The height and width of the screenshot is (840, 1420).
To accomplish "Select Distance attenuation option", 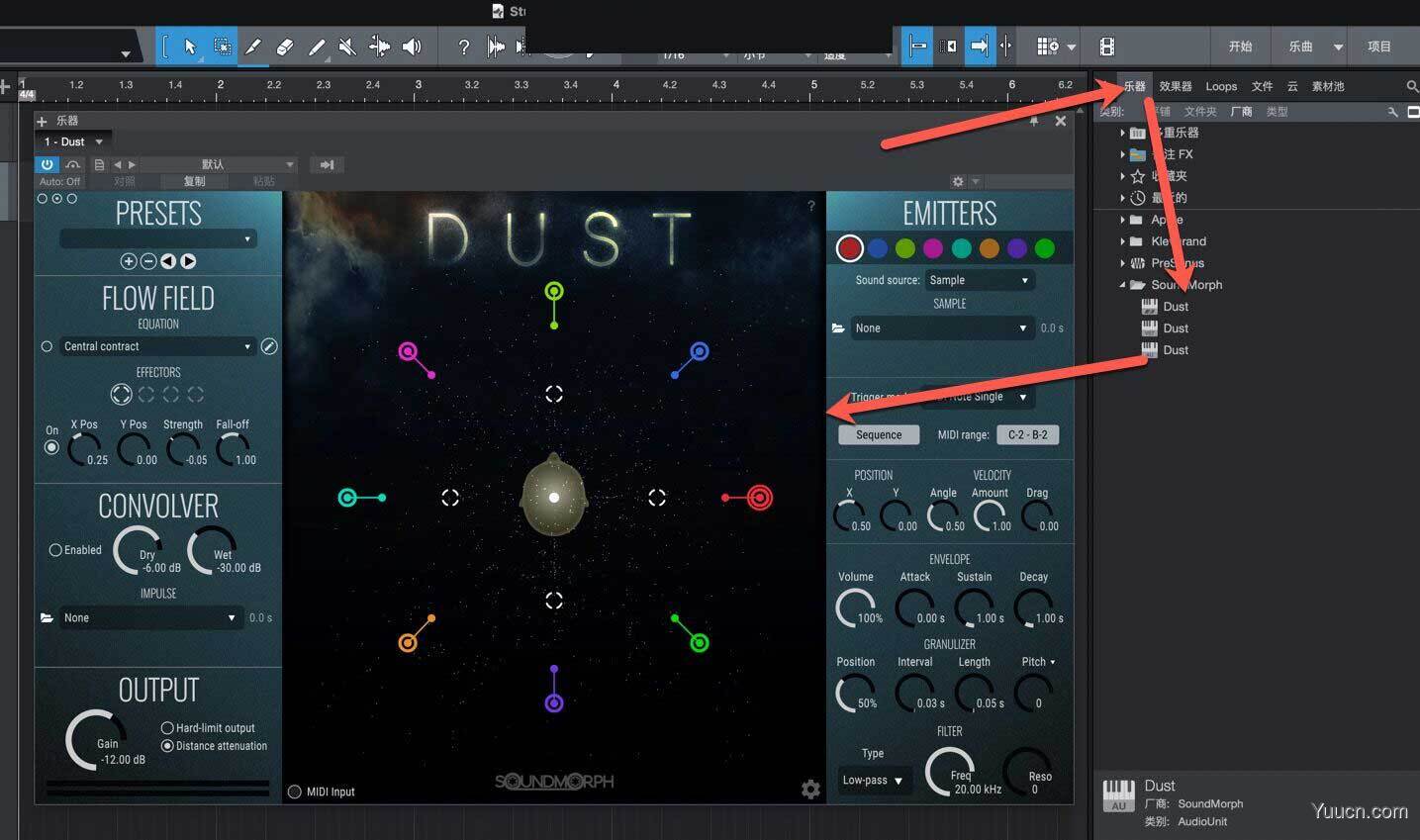I will click(167, 746).
